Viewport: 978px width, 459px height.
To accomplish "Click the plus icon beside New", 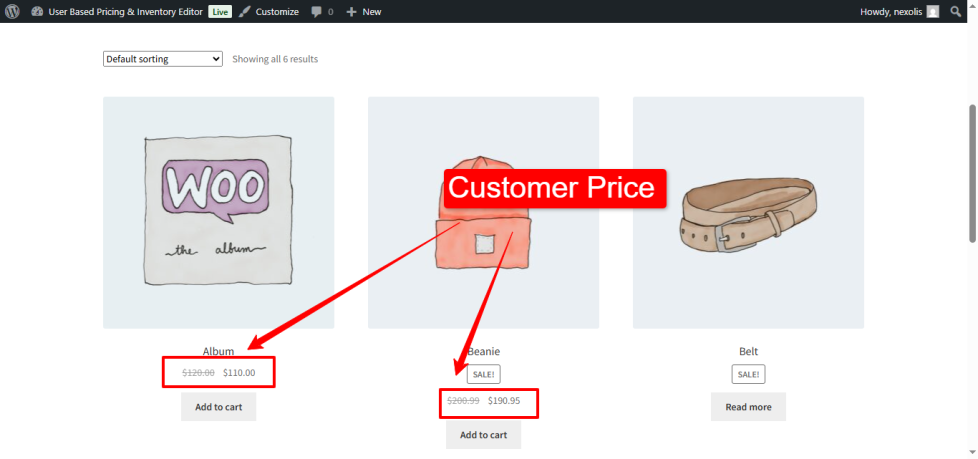I will [x=351, y=11].
